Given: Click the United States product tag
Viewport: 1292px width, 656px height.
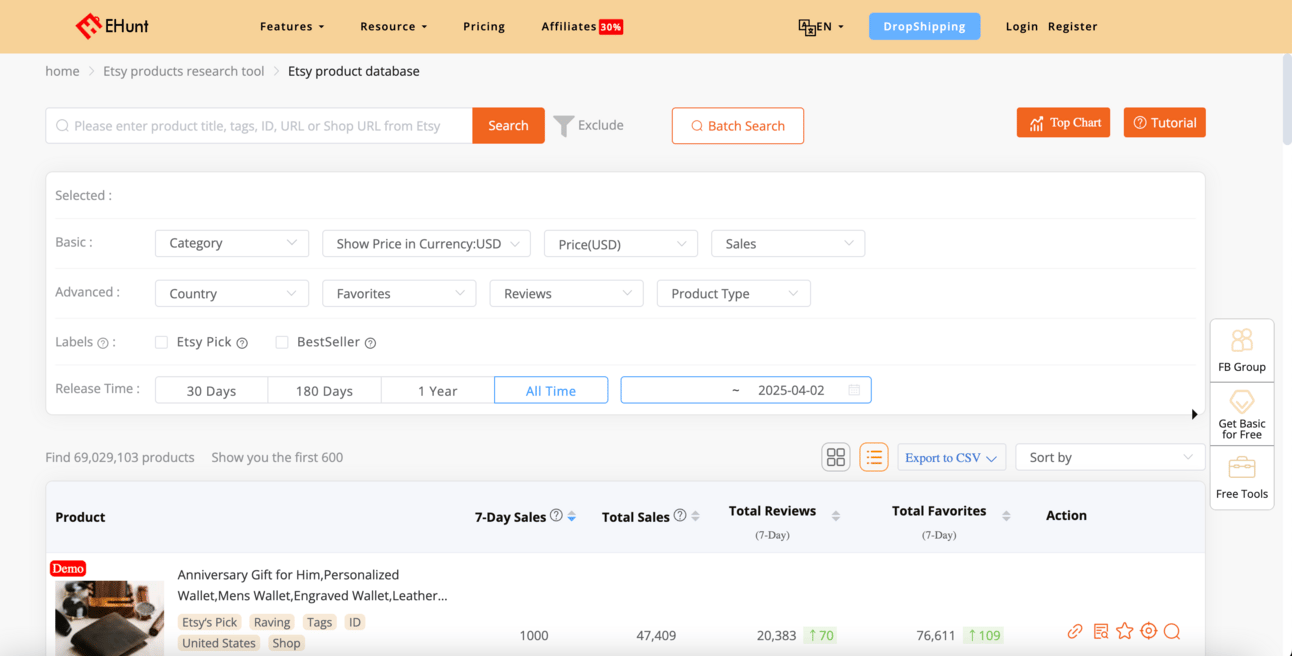Looking at the screenshot, I should point(219,643).
